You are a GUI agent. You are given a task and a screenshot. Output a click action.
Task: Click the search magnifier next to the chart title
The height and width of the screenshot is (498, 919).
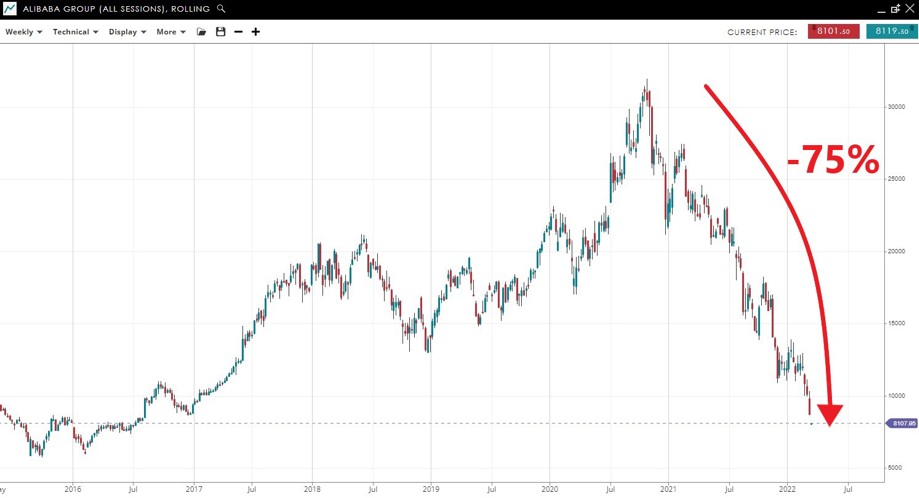click(221, 9)
